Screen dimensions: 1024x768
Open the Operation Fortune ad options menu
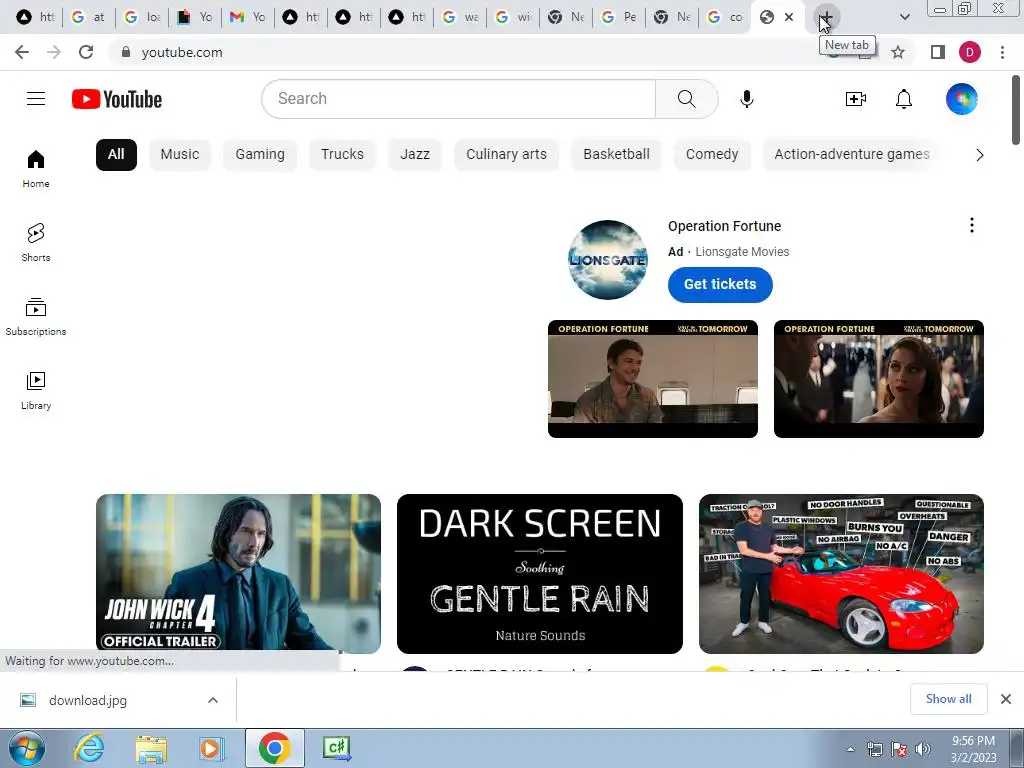point(972,225)
